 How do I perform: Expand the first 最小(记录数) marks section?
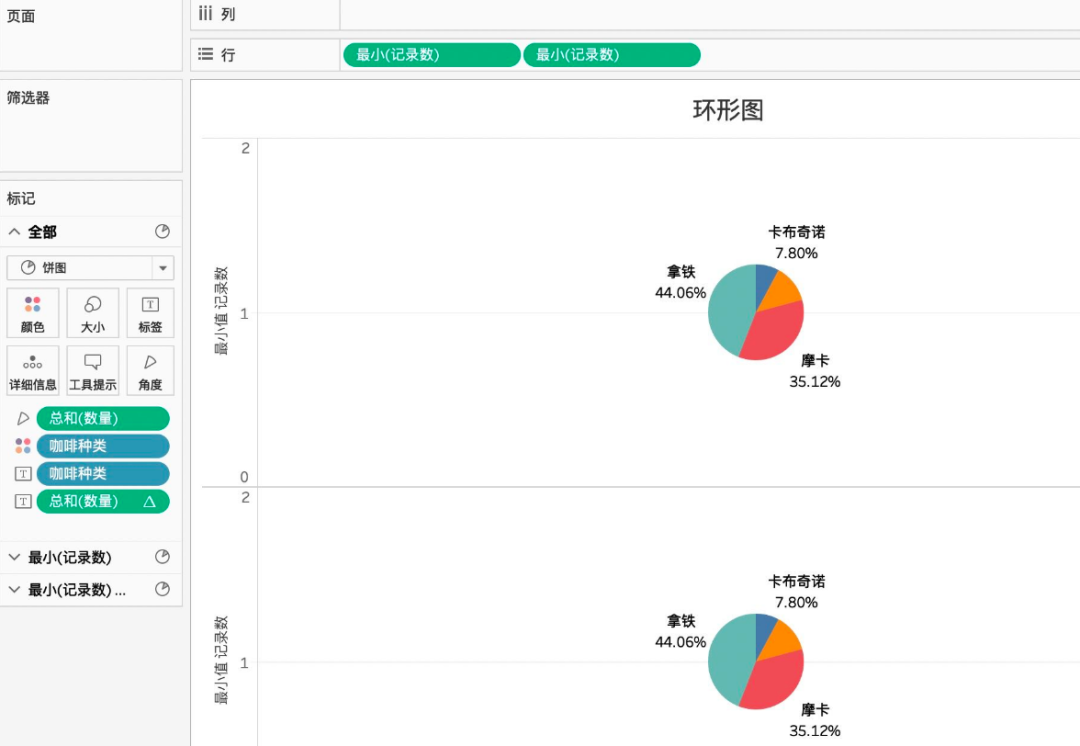tap(15, 558)
